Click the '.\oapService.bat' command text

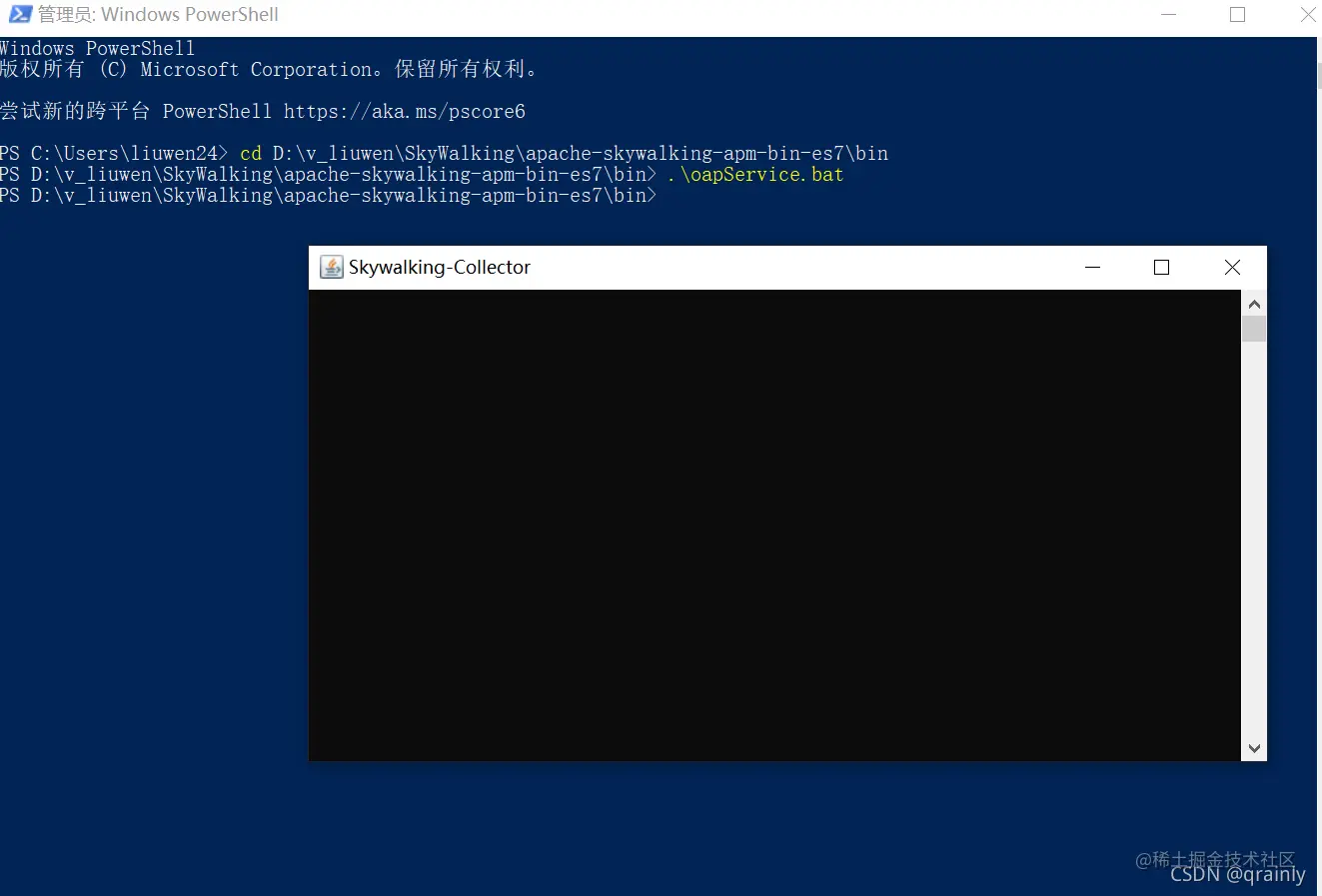point(755,175)
